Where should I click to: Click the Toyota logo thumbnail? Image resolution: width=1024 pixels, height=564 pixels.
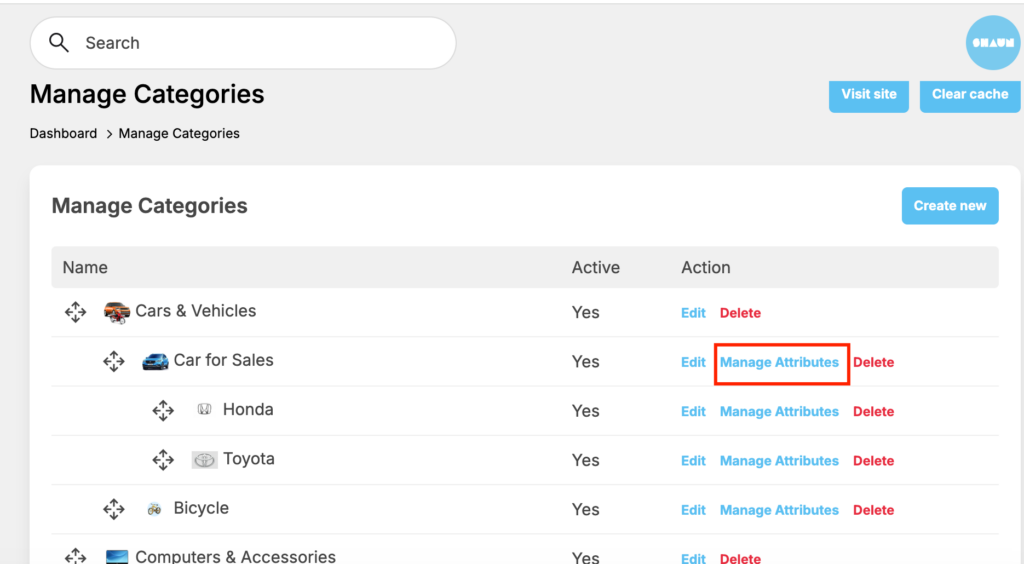204,460
